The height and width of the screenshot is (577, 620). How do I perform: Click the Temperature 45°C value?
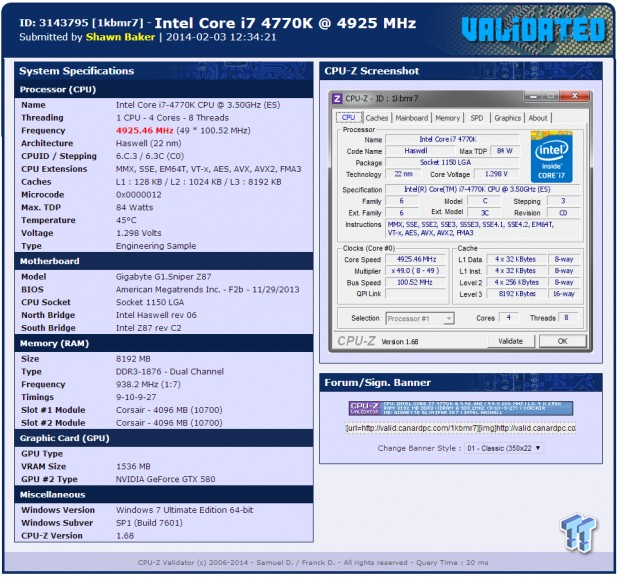pos(126,220)
